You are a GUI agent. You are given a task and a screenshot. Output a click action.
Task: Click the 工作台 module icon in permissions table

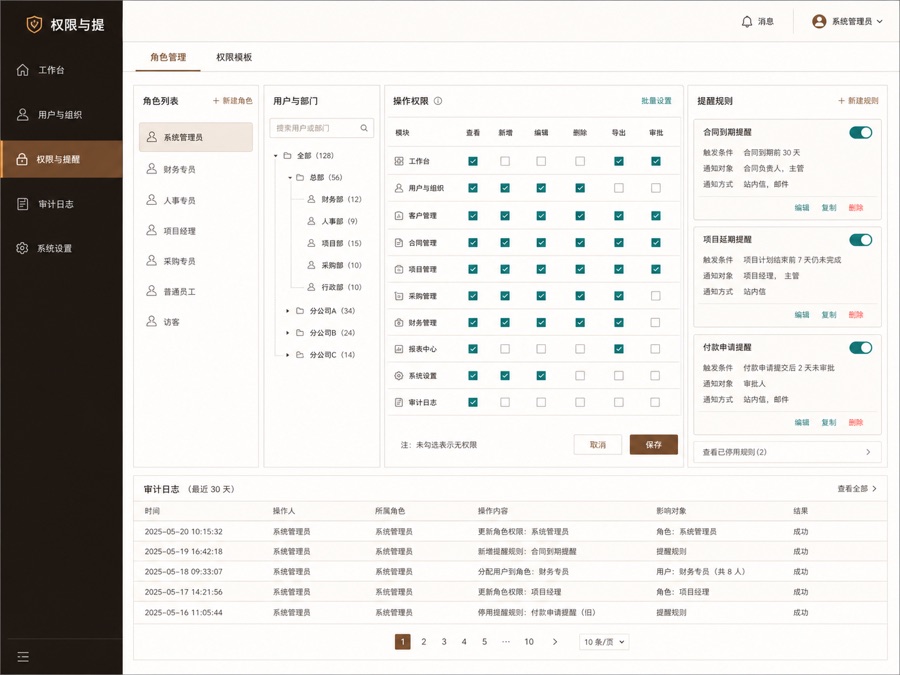399,161
